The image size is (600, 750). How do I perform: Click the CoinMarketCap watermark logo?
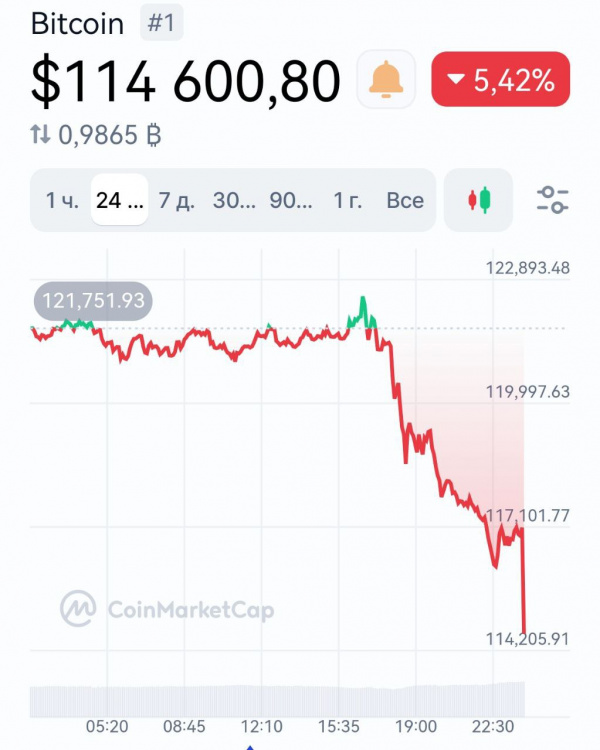(167, 608)
